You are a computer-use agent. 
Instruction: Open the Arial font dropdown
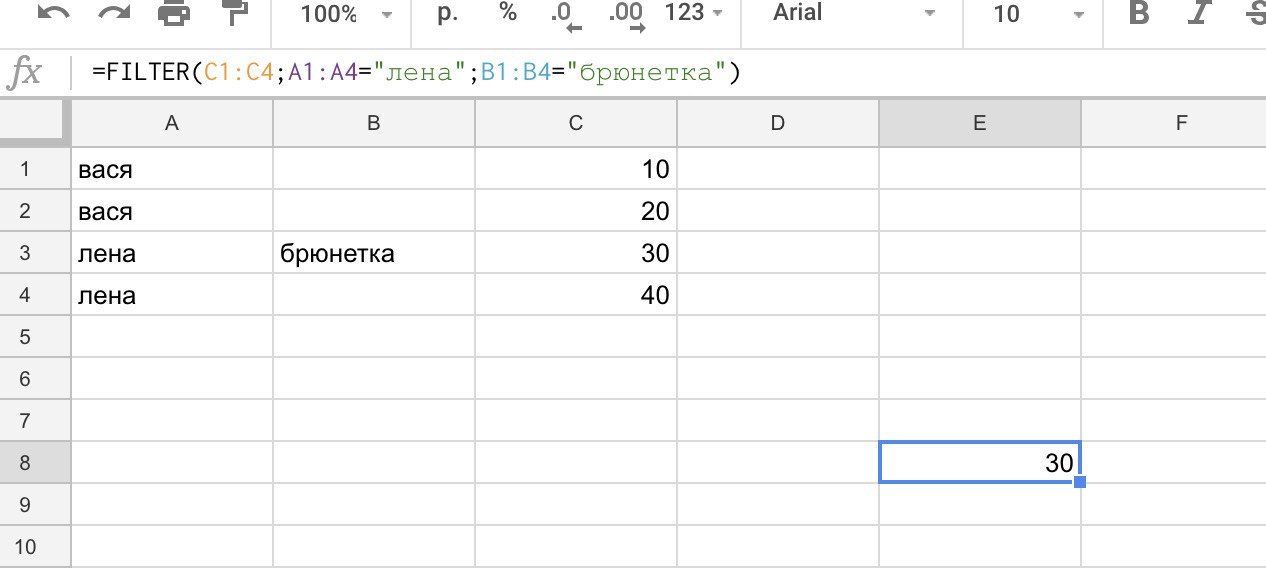pyautogui.click(x=855, y=14)
